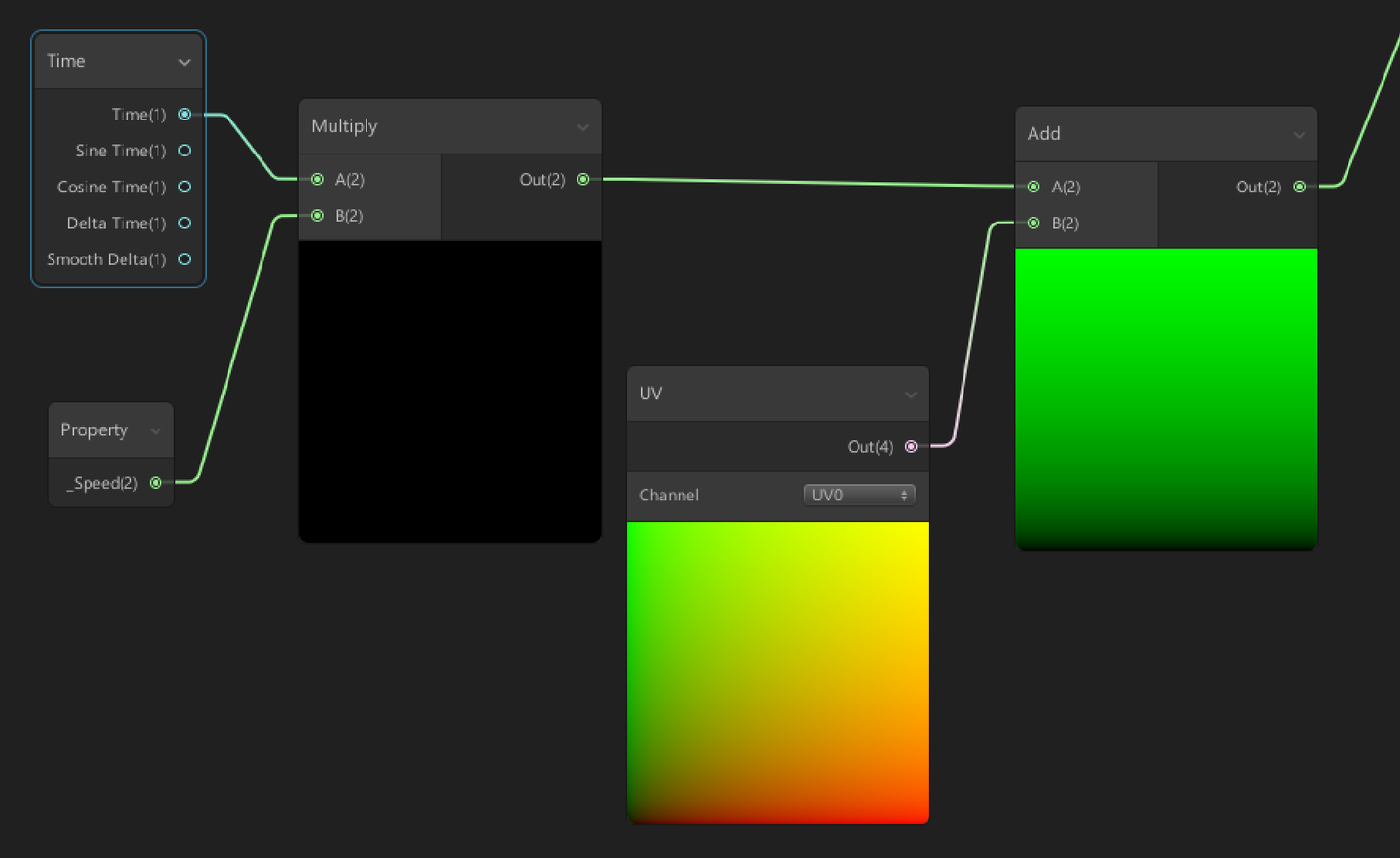
Task: Click the Cosine Time(1) output port
Action: pos(185,187)
